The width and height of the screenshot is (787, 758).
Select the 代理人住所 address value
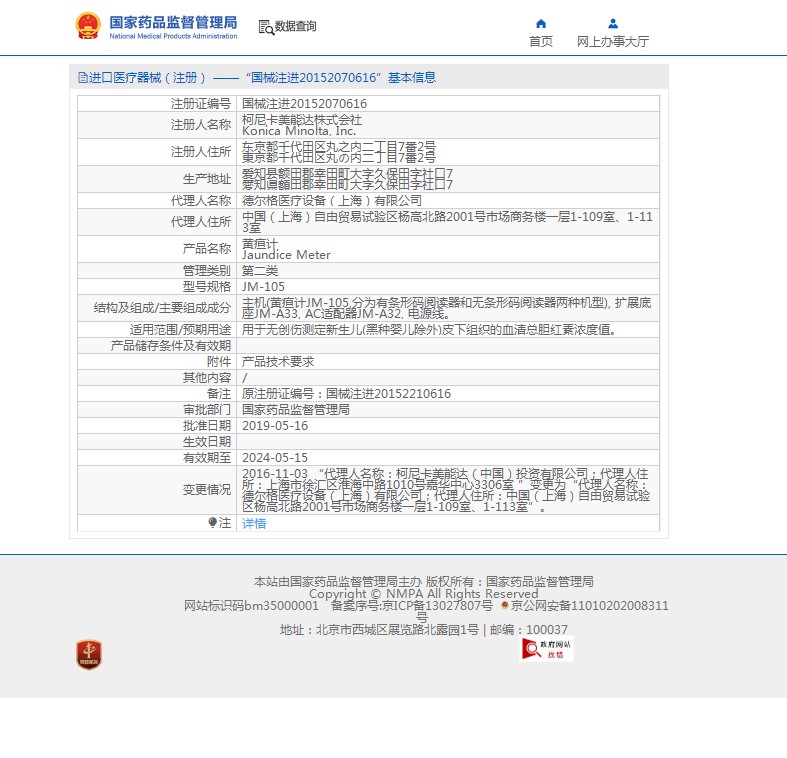(x=447, y=222)
